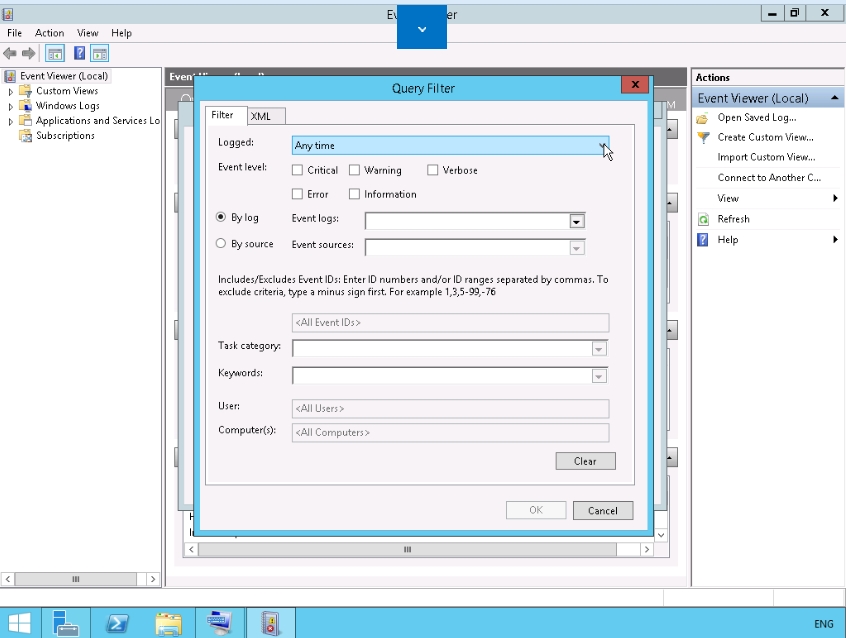Image resolution: width=846 pixels, height=638 pixels.
Task: Enable the Verbose event level checkbox
Action: click(433, 171)
